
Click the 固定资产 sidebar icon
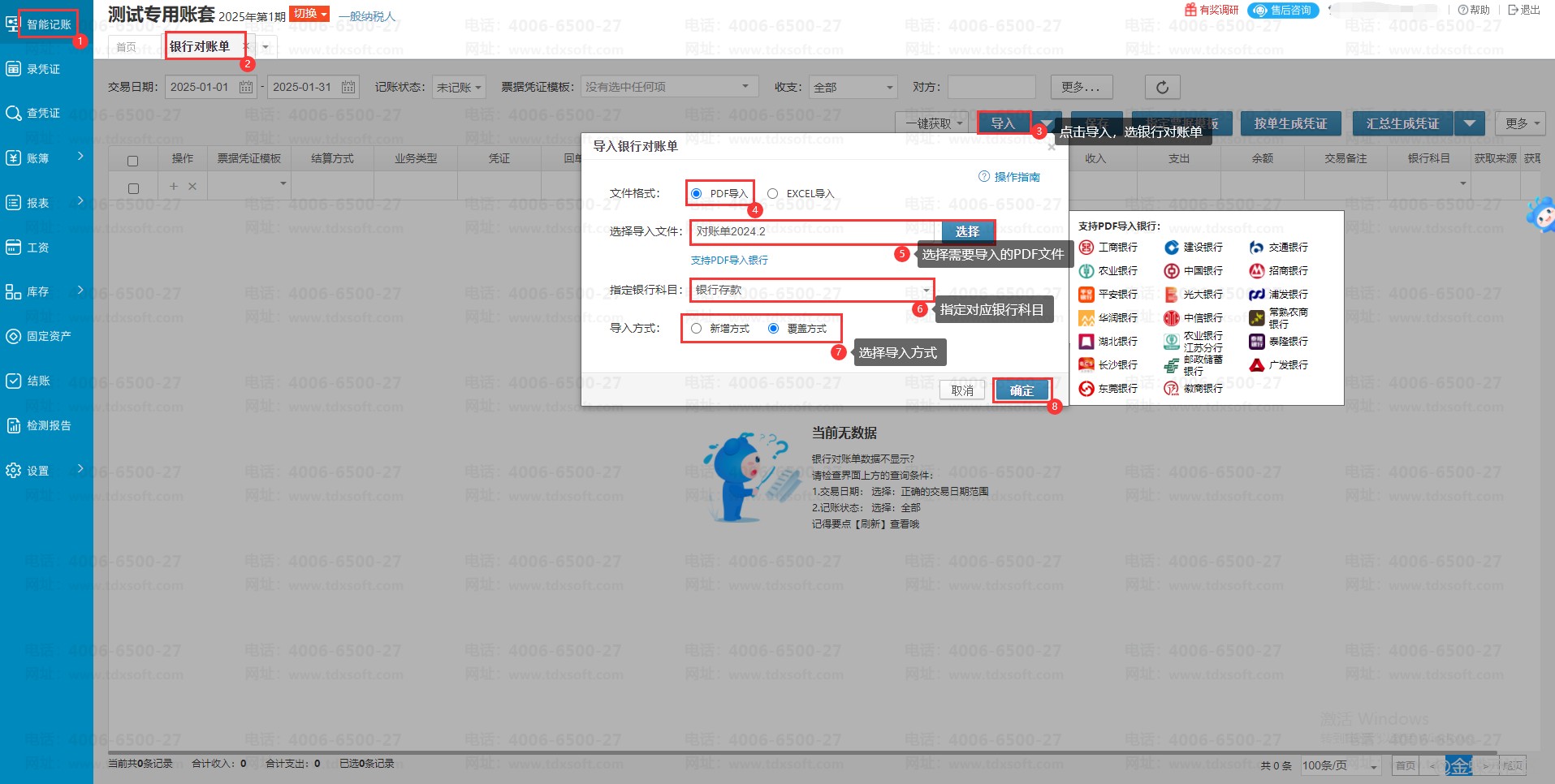tap(14, 336)
